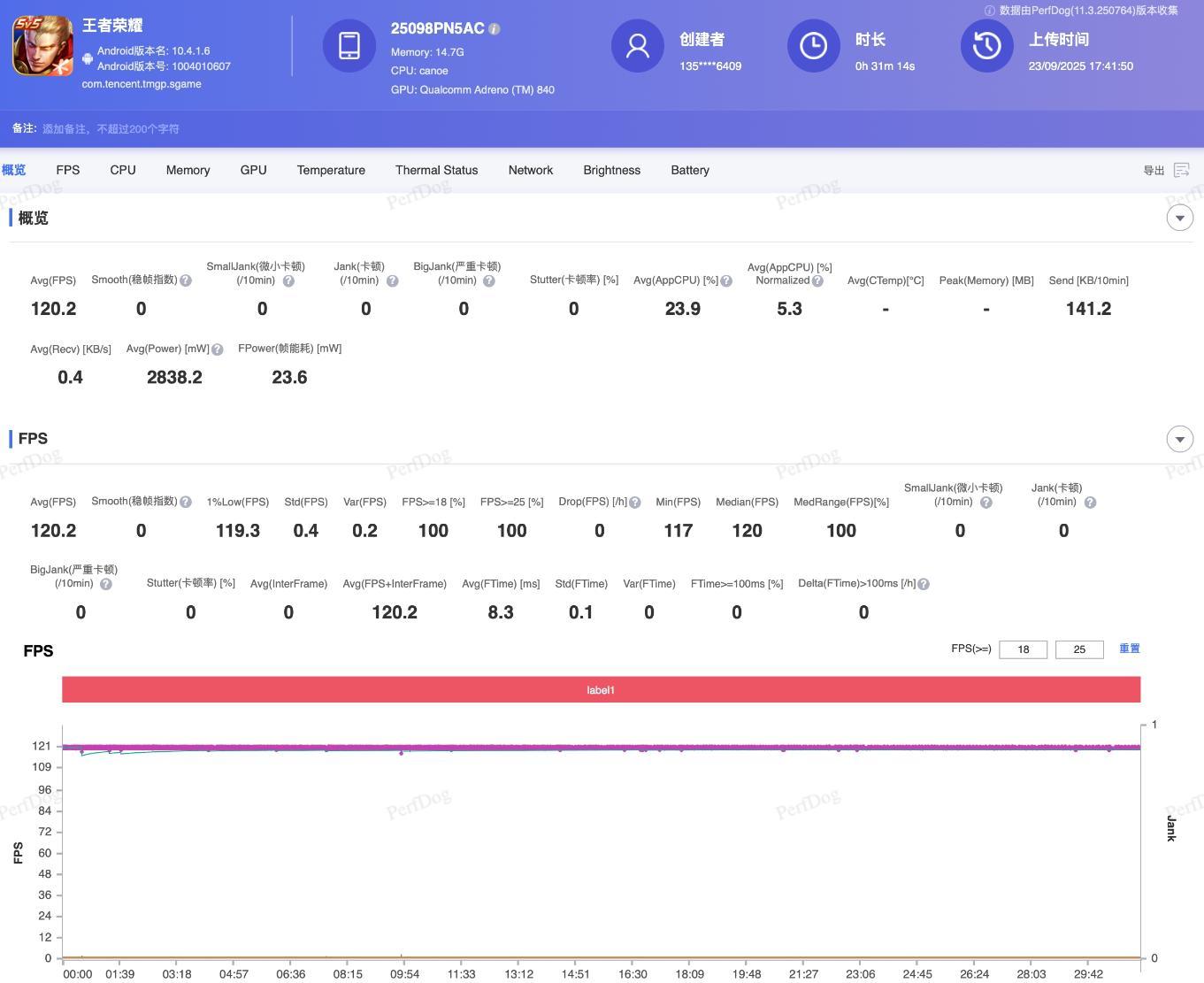
Task: Open help icon for Avg(Power) [mW]
Action: (218, 349)
